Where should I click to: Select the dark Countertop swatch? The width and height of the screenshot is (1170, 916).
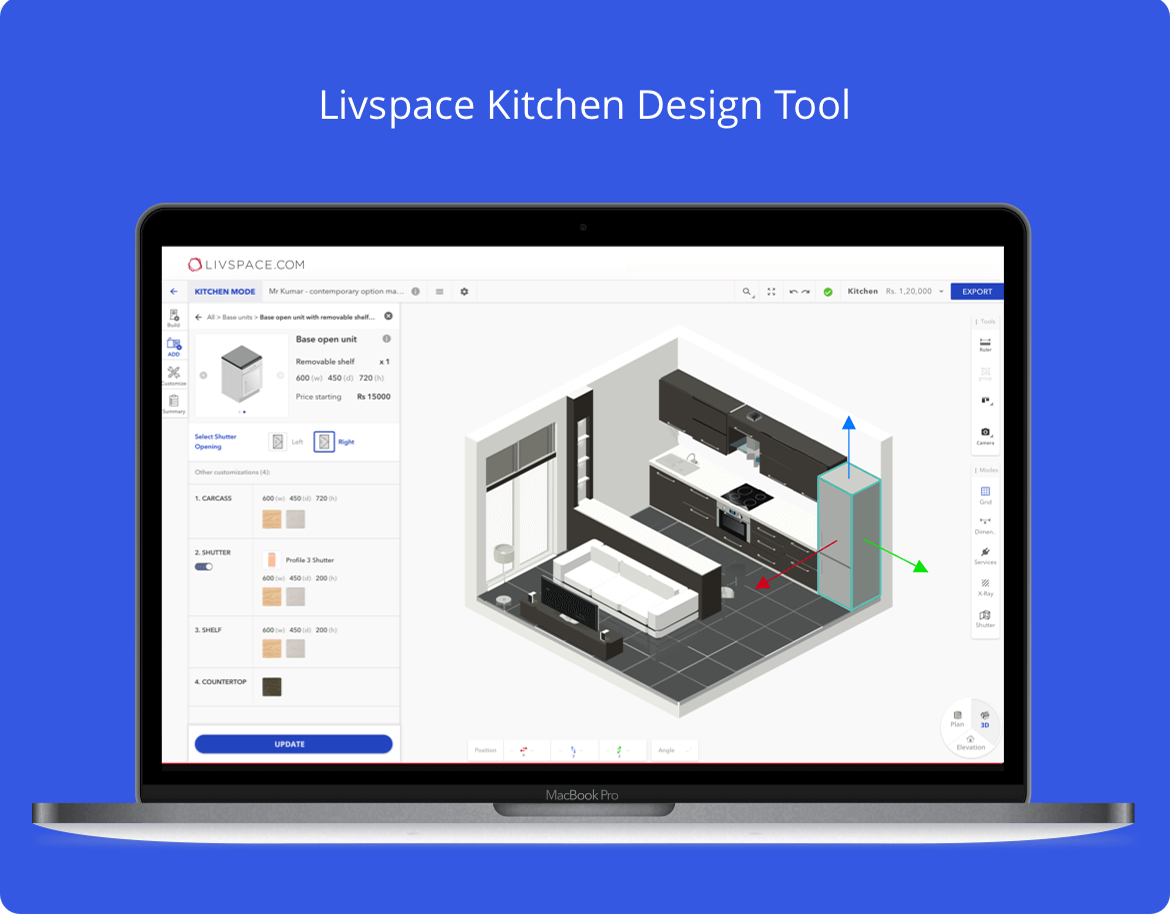(272, 687)
